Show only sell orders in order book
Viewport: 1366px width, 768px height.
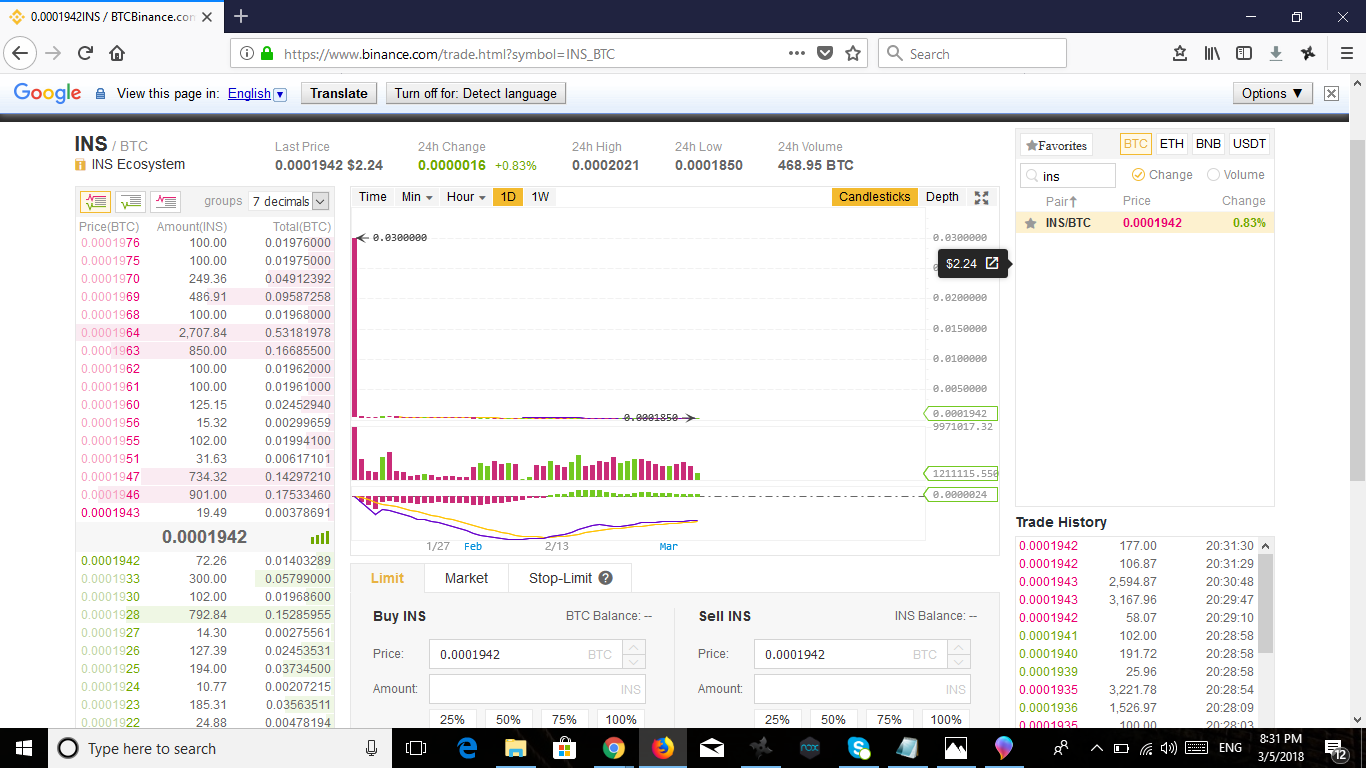click(x=166, y=201)
